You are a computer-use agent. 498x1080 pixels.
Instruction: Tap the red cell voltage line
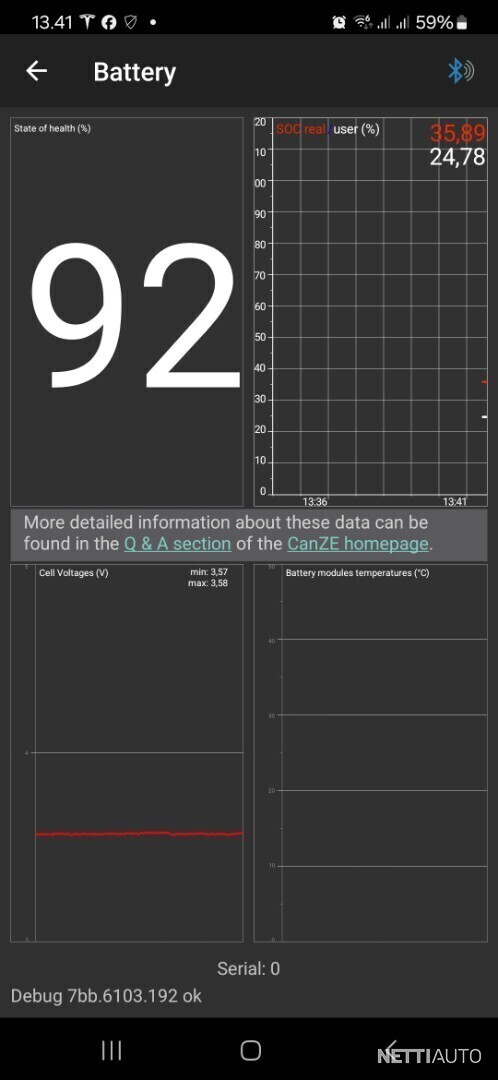tap(139, 833)
